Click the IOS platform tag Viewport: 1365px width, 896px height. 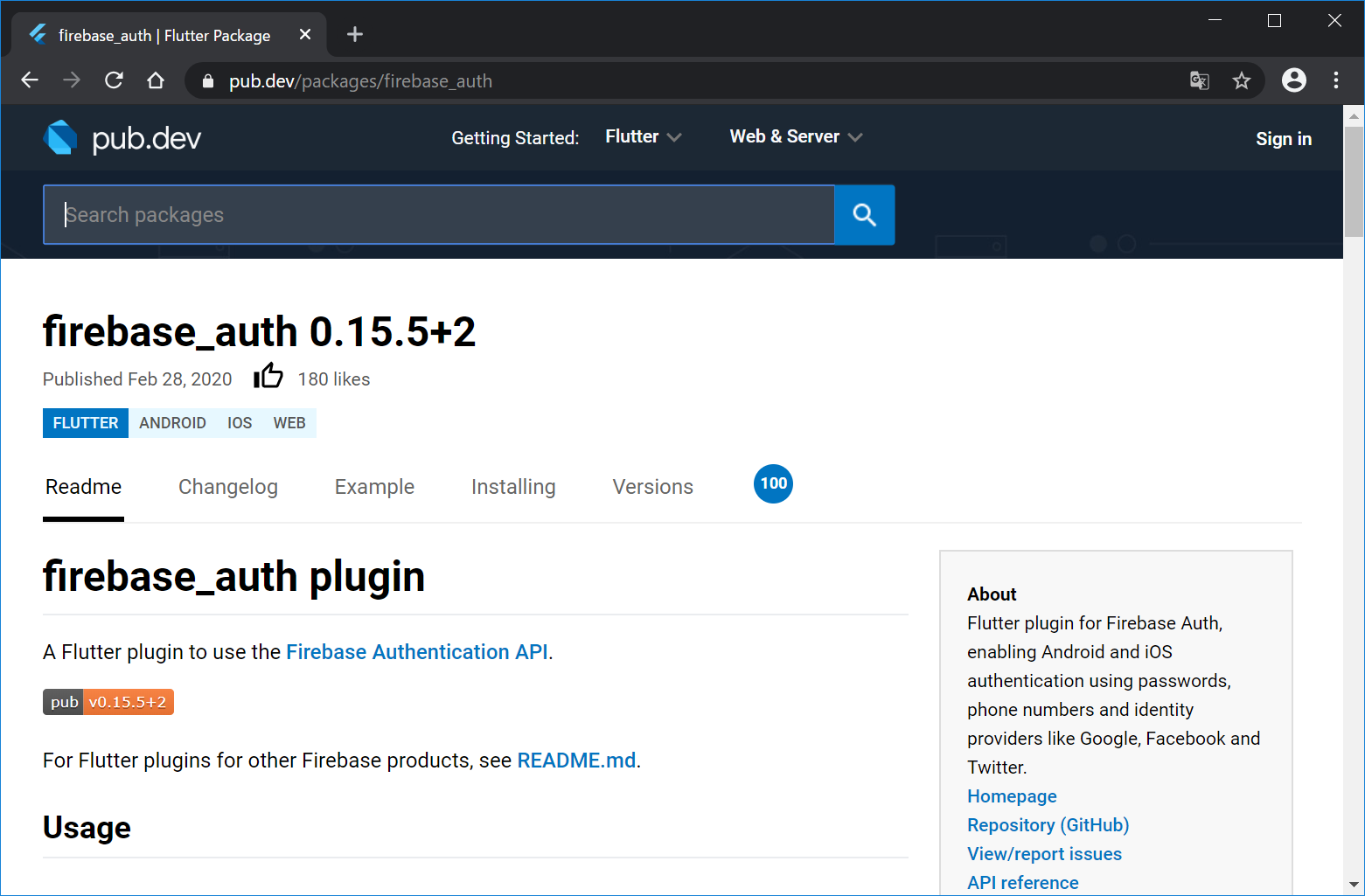click(240, 423)
